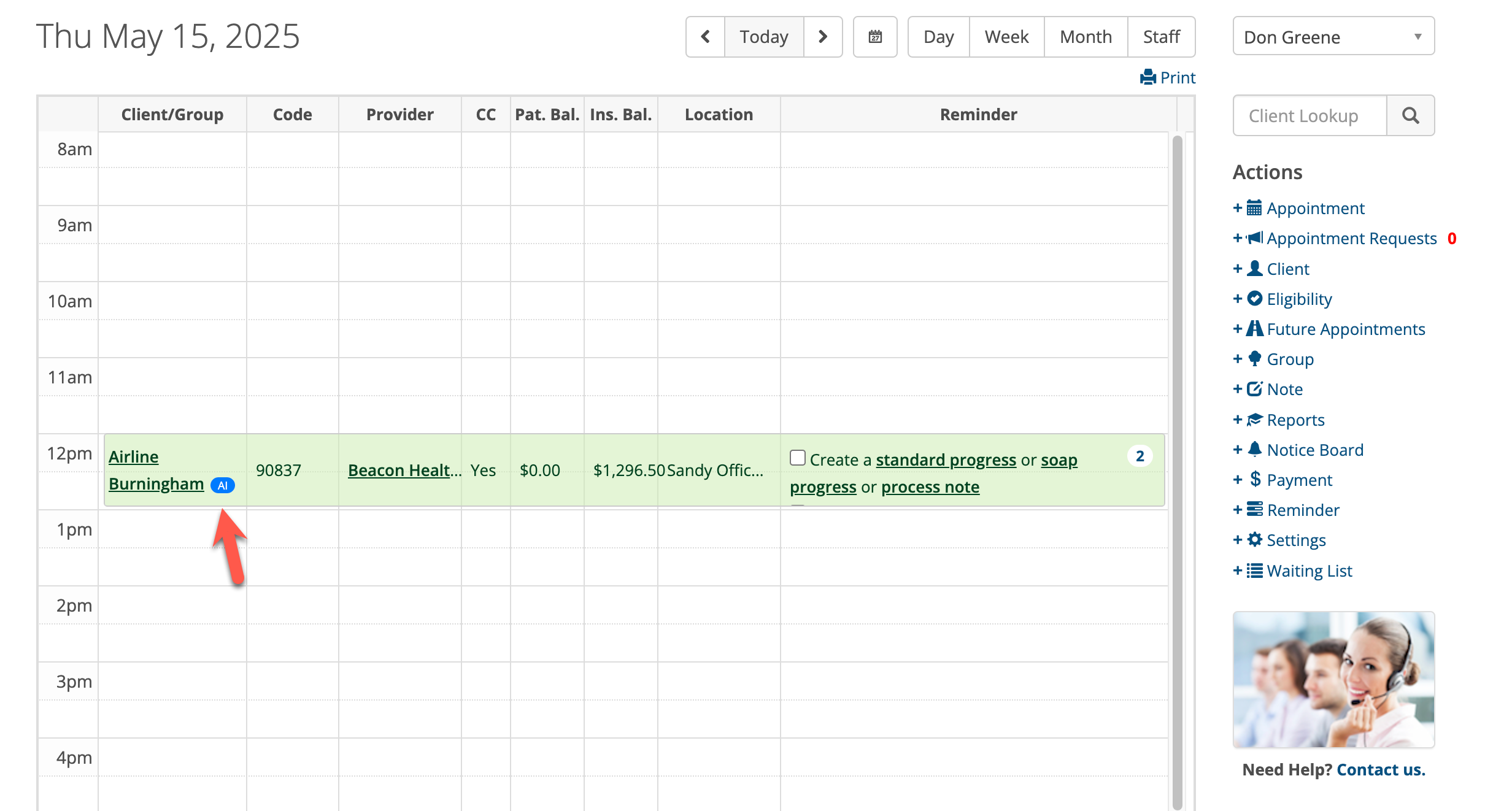Go to the next day with right chevron
Viewport: 1512px width, 811px height.
(823, 37)
